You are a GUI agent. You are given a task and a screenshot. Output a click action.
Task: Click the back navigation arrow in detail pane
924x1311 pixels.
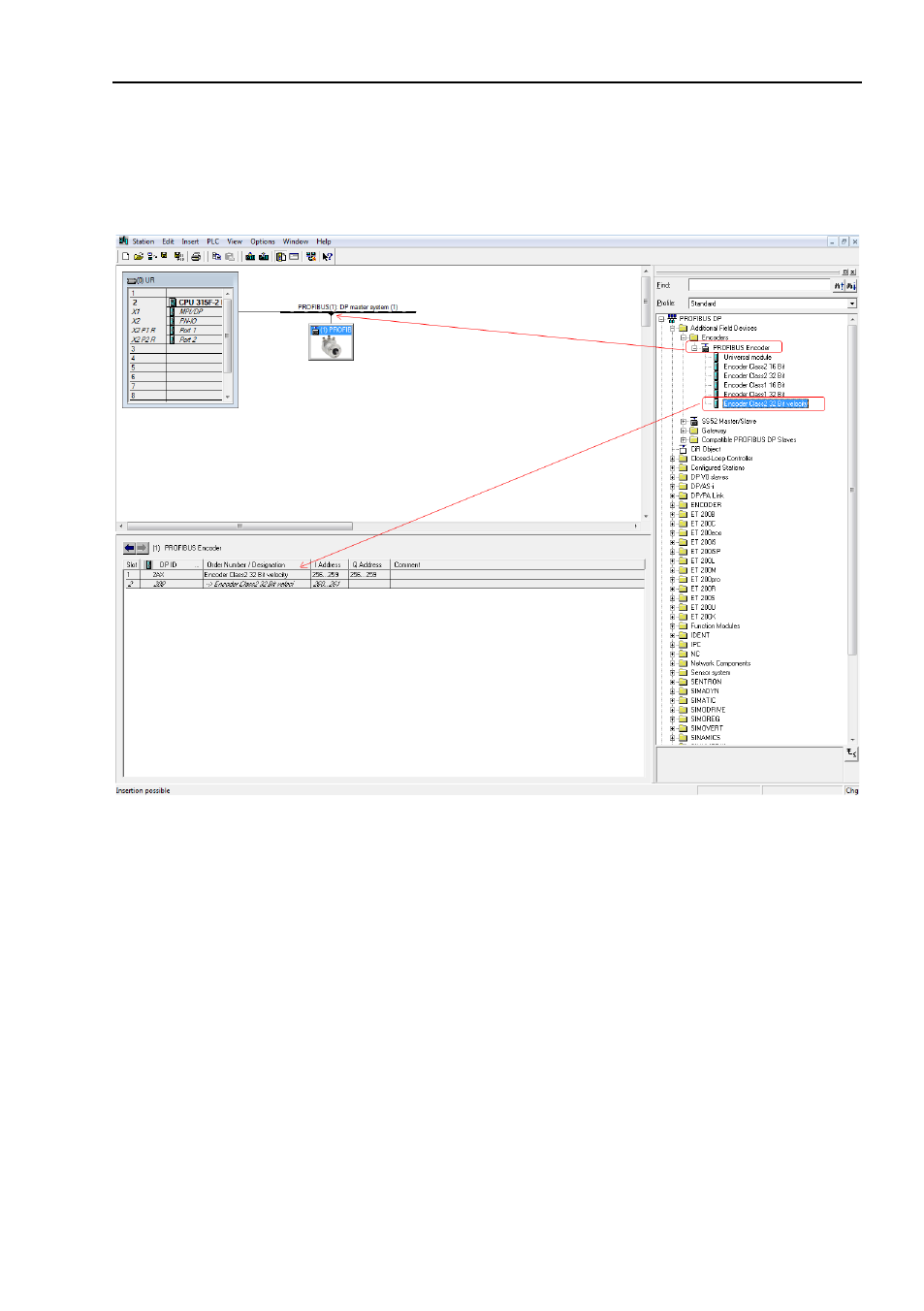click(129, 548)
